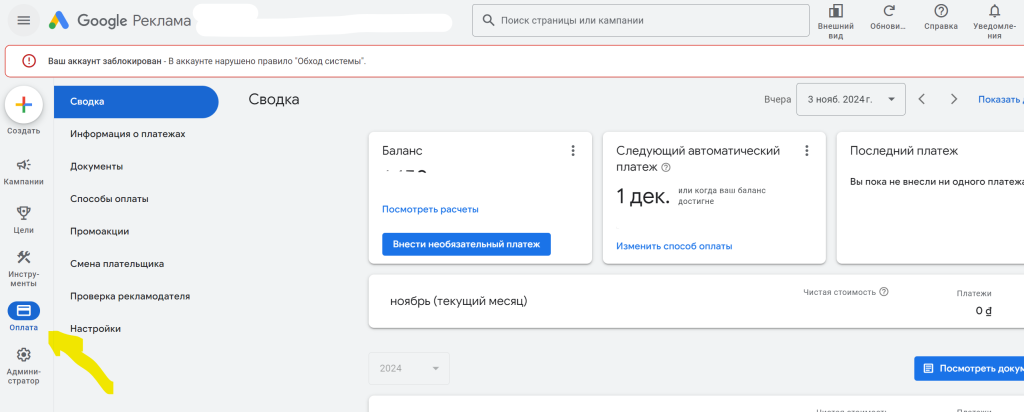Click help icon beside Чистая стоимость

[x=884, y=292]
